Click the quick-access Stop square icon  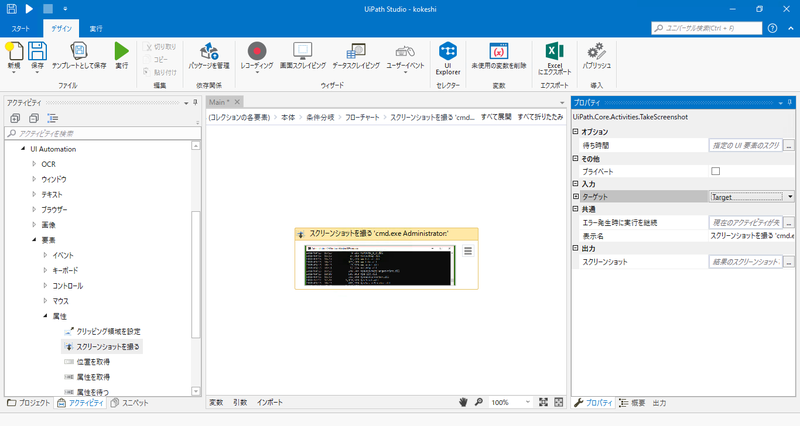coord(47,9)
